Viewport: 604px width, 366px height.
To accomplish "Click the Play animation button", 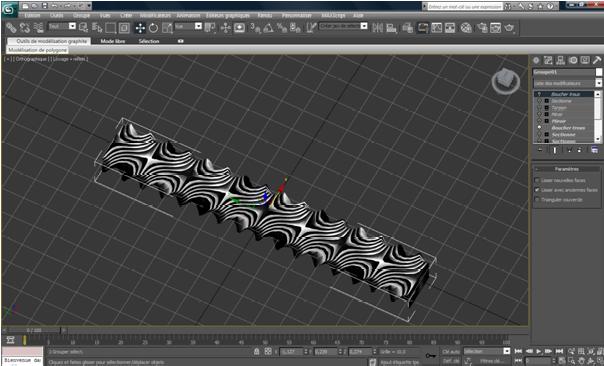I will [x=539, y=351].
